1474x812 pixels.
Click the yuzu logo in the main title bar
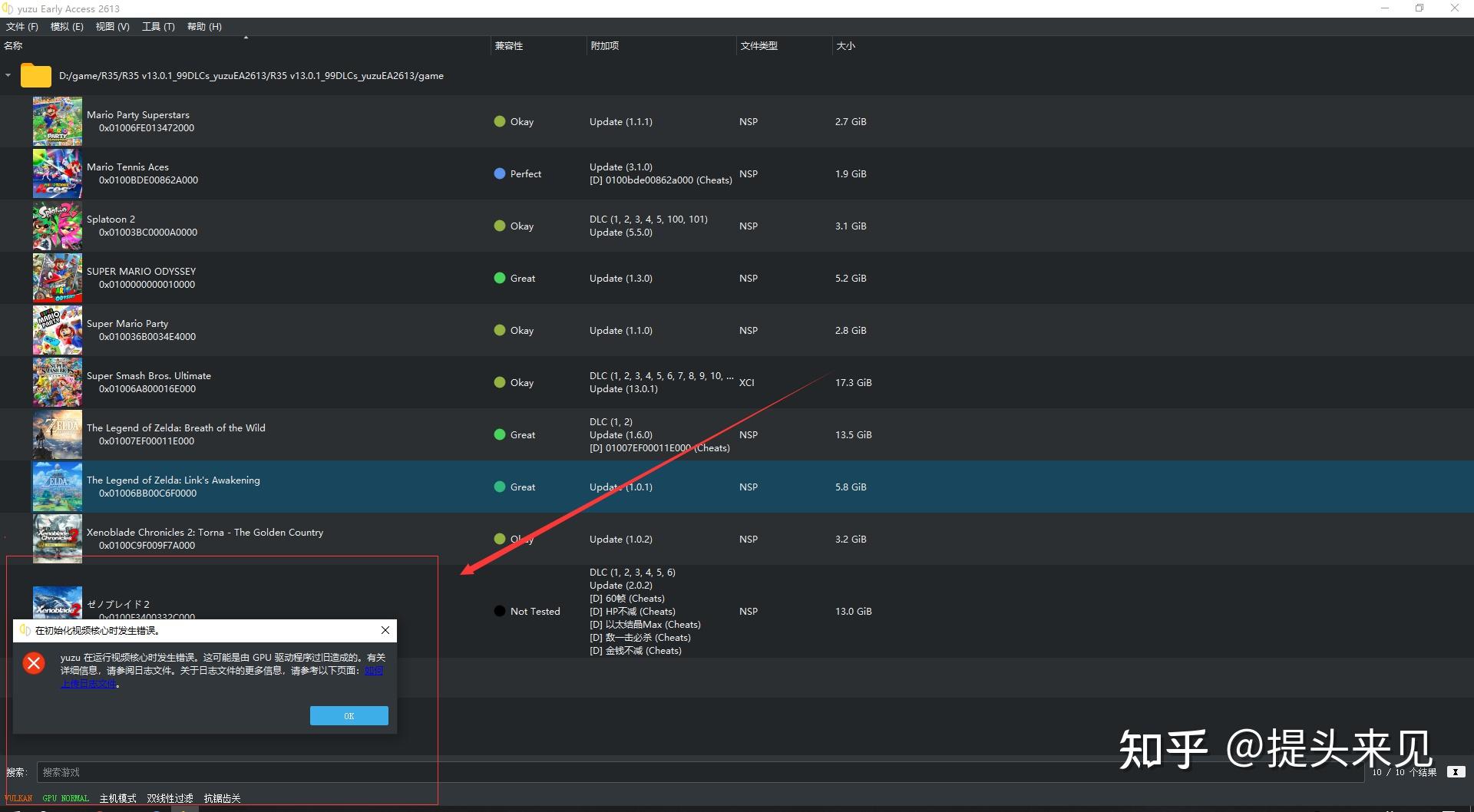click(x=8, y=8)
